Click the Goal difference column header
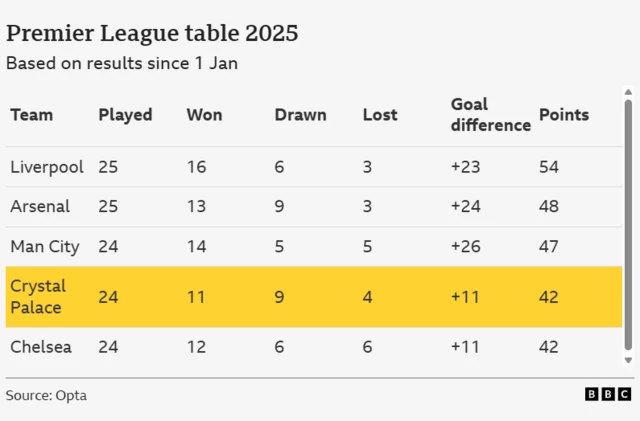The height and width of the screenshot is (421, 640). pyautogui.click(x=490, y=115)
